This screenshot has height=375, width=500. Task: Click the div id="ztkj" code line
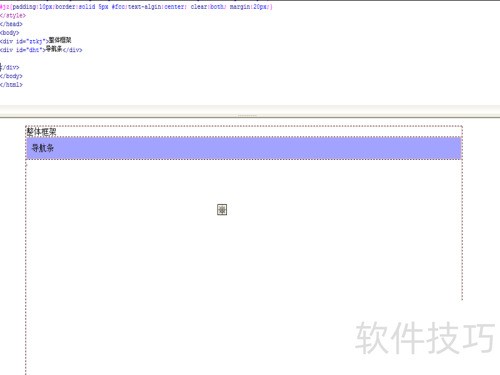36,41
